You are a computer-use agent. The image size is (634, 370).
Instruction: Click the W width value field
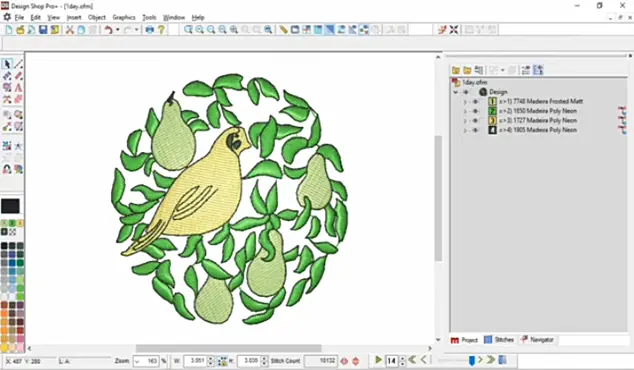coord(195,361)
